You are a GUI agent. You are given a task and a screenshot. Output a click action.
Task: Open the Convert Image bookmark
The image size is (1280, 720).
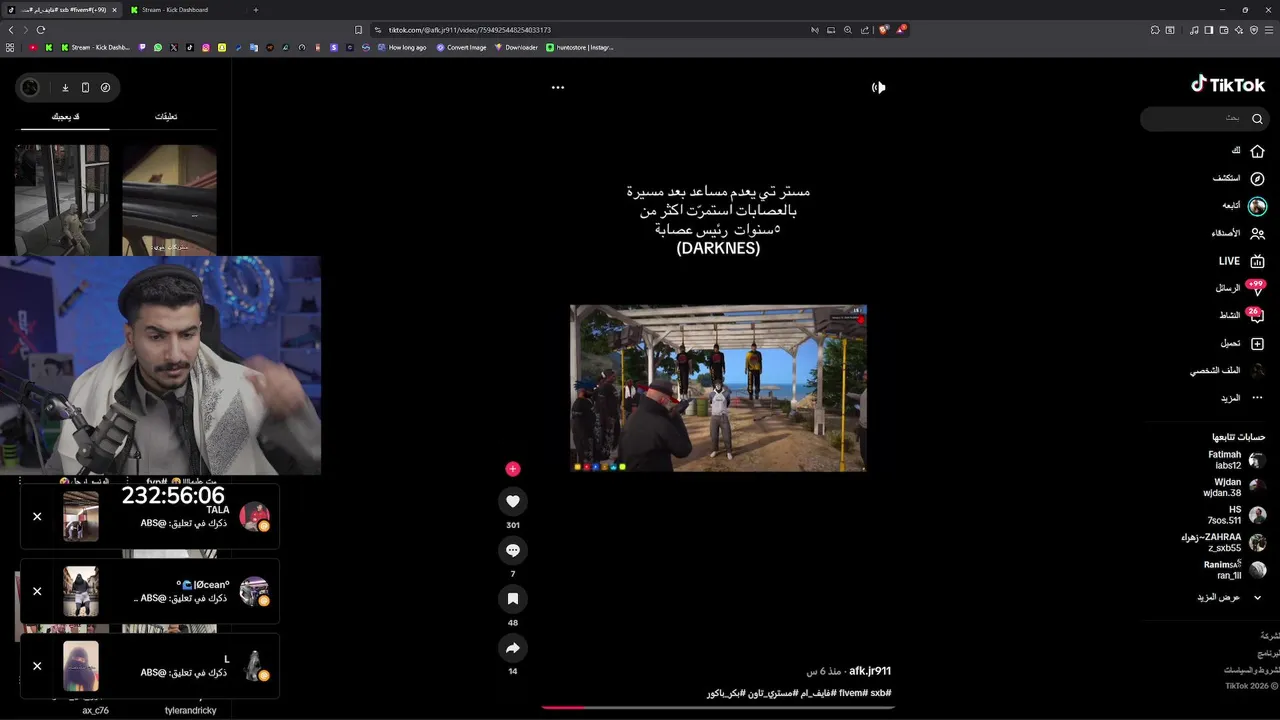pos(461,47)
